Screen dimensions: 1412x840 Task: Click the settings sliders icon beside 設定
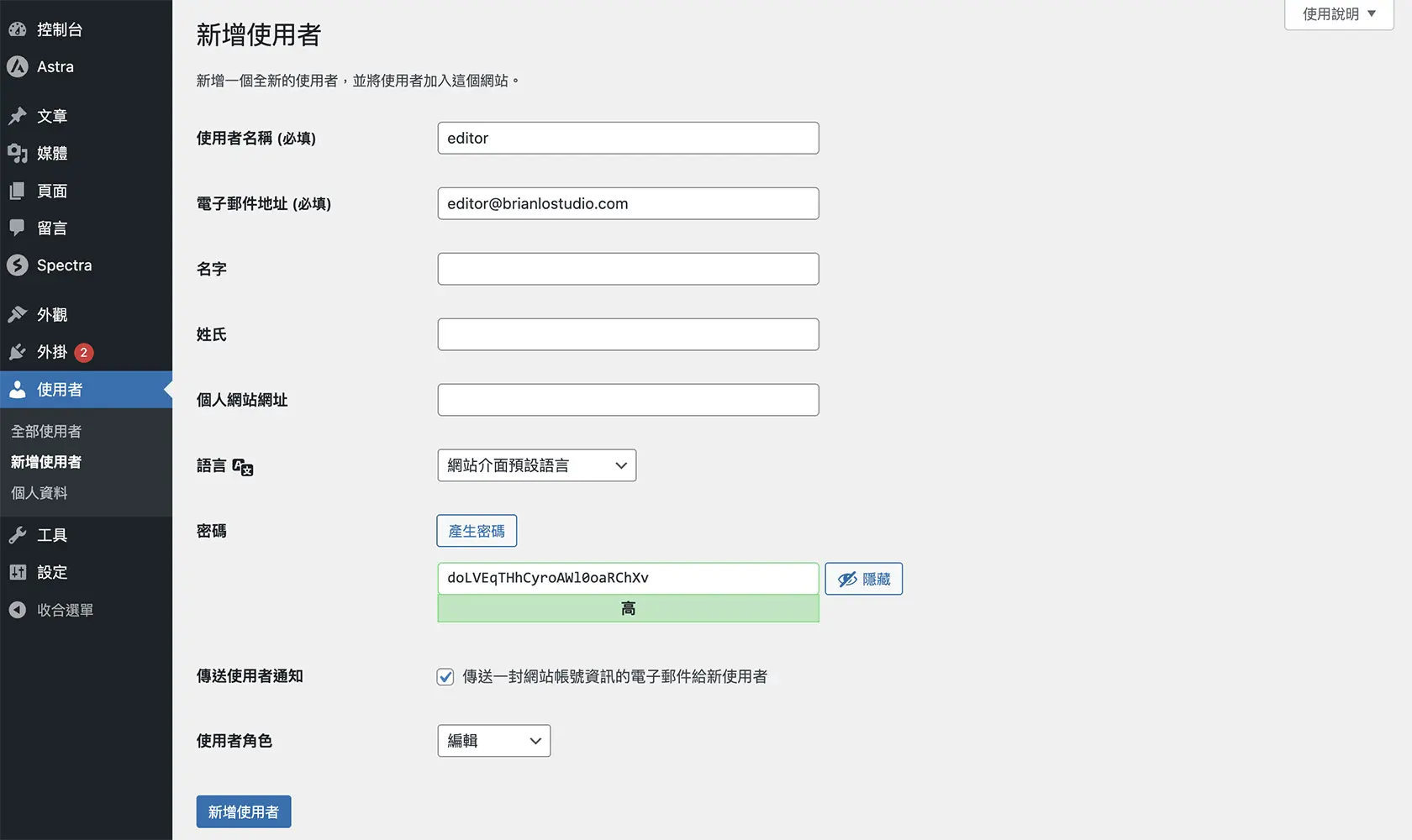click(x=18, y=572)
